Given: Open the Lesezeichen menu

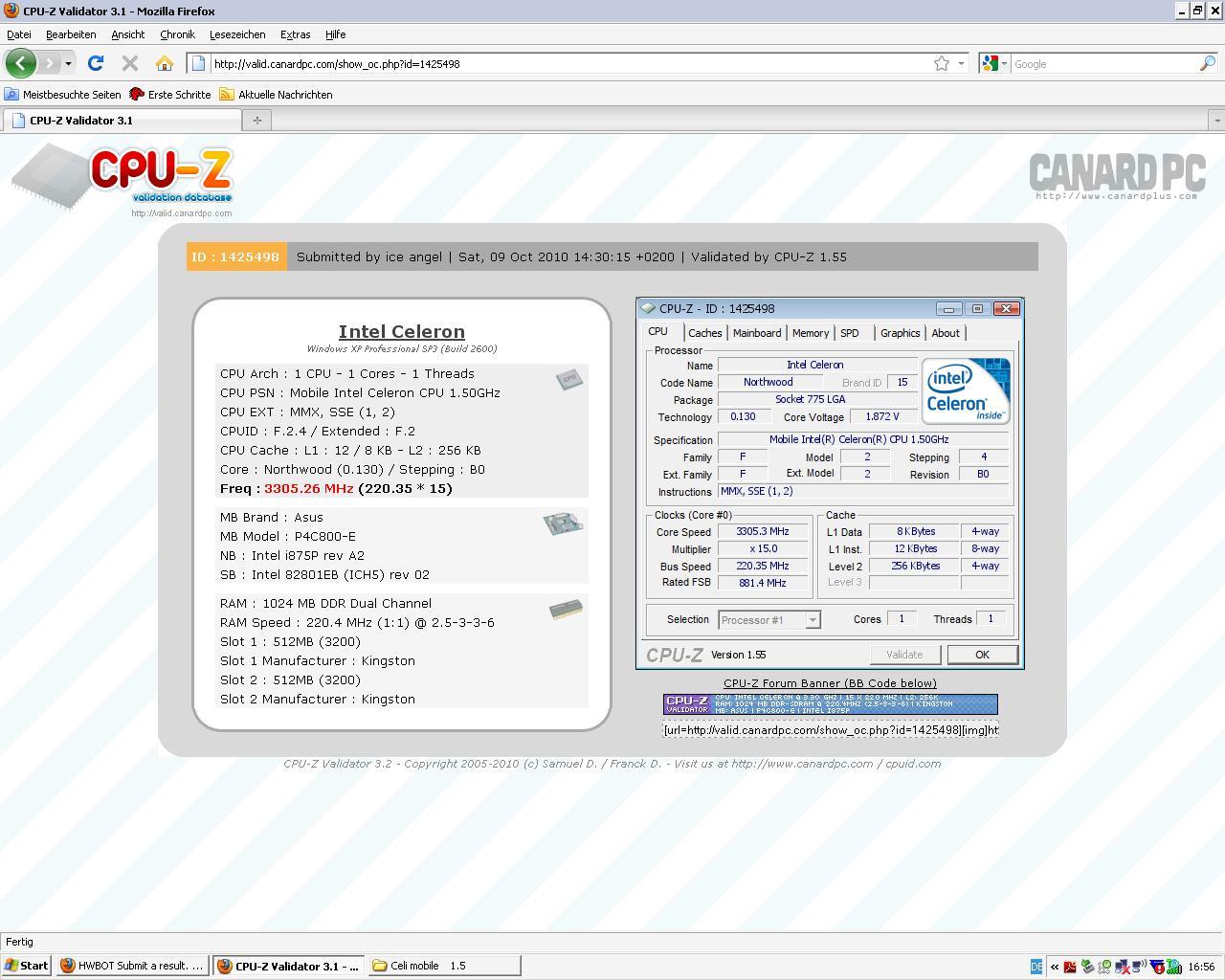Looking at the screenshot, I should pos(237,34).
